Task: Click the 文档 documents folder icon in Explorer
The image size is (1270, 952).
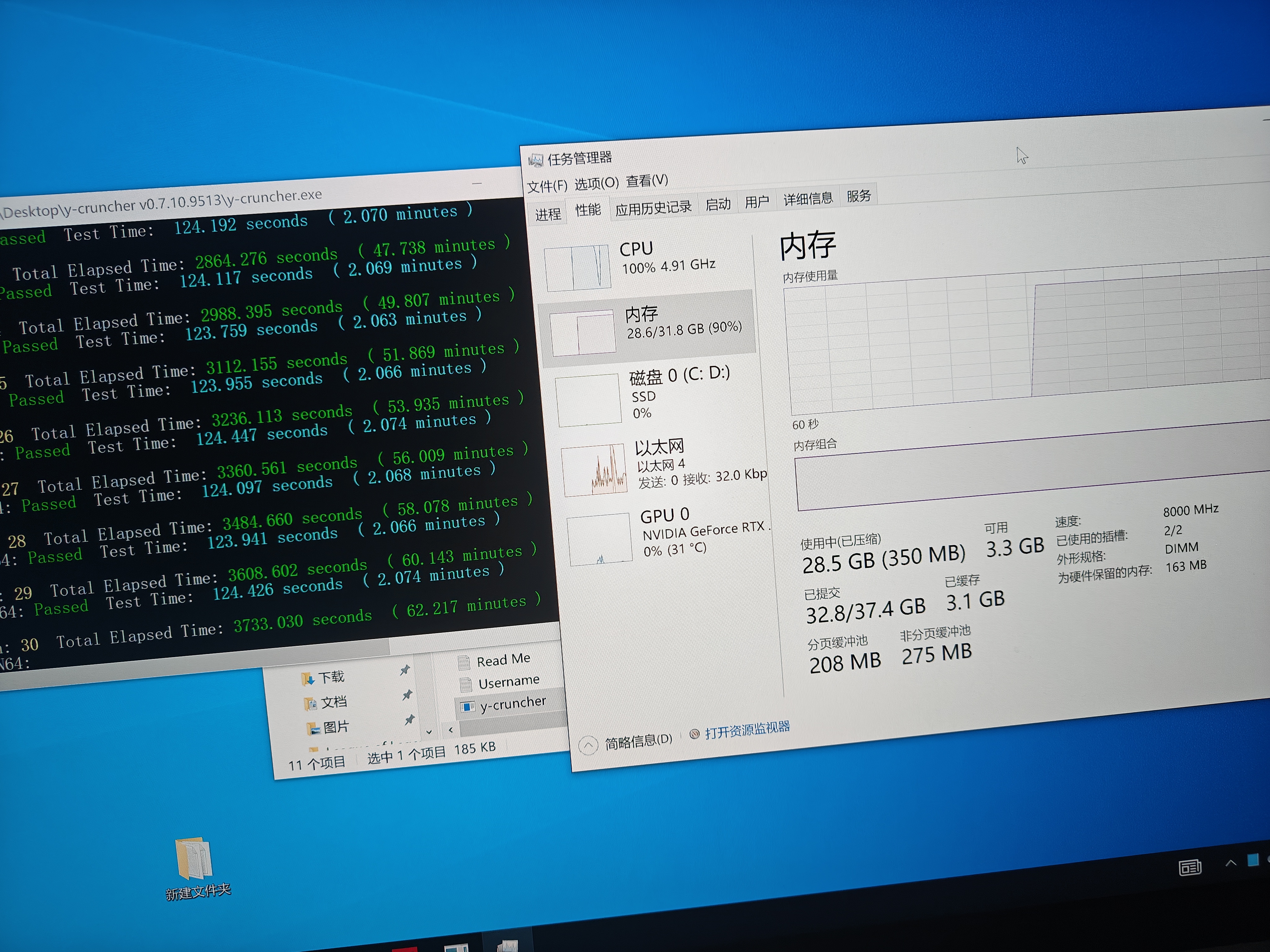Action: [310, 704]
